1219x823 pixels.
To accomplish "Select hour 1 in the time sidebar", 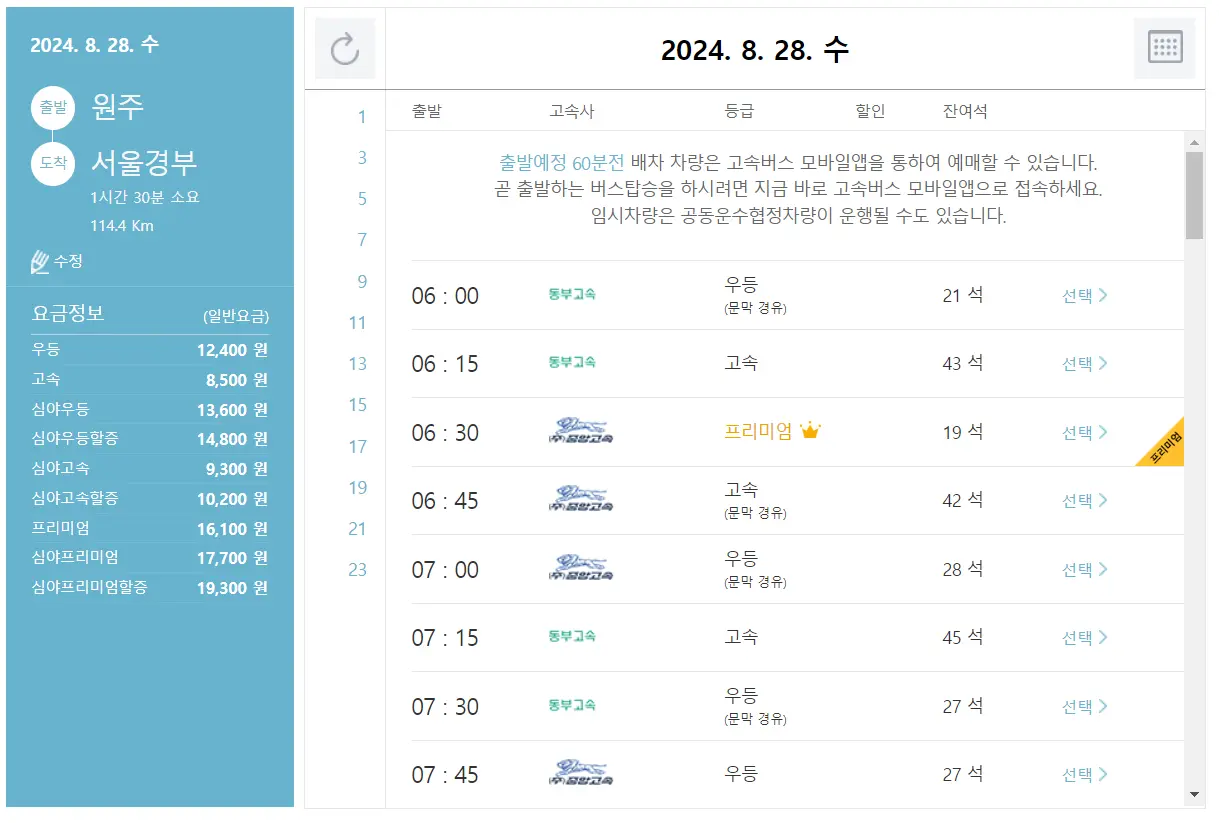I will click(361, 116).
